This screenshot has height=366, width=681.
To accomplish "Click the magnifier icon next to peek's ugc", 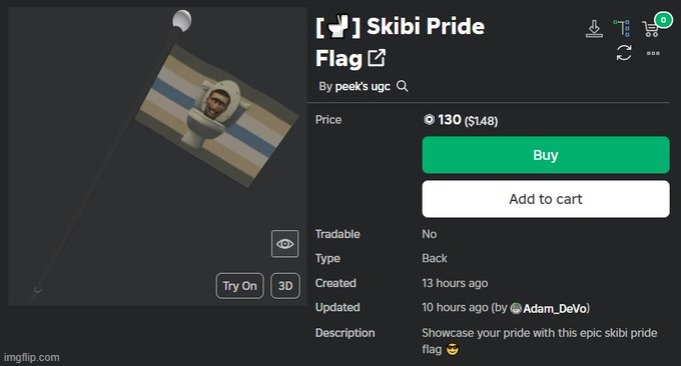I will point(402,86).
